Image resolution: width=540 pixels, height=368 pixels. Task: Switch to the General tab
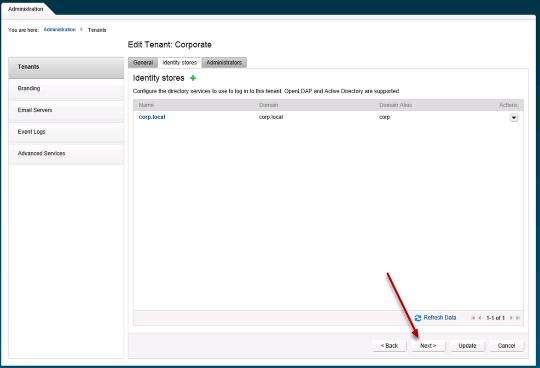tap(143, 63)
